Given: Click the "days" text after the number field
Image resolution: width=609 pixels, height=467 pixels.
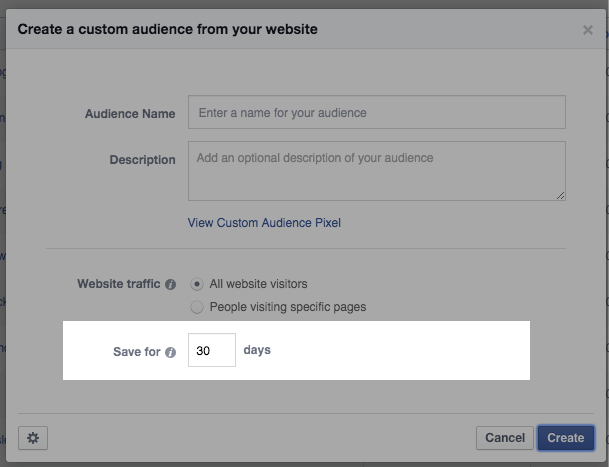Looking at the screenshot, I should coord(257,351).
